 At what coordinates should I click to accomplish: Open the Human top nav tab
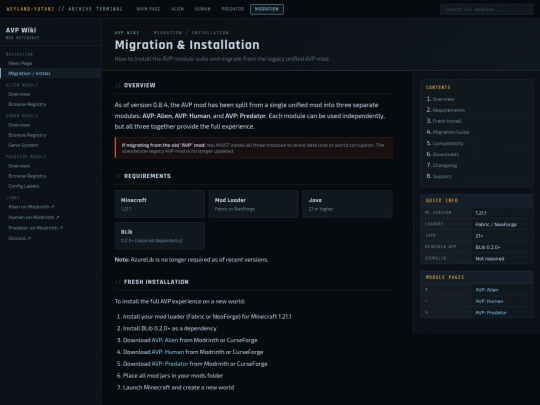[x=202, y=9]
